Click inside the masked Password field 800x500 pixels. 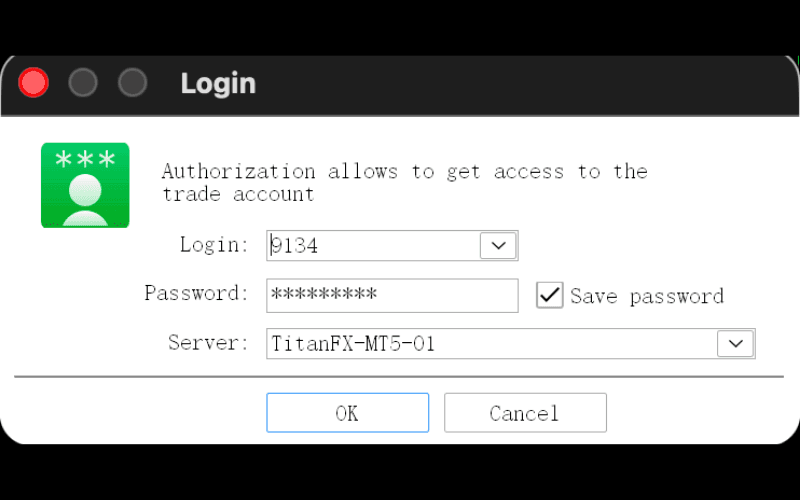[392, 295]
